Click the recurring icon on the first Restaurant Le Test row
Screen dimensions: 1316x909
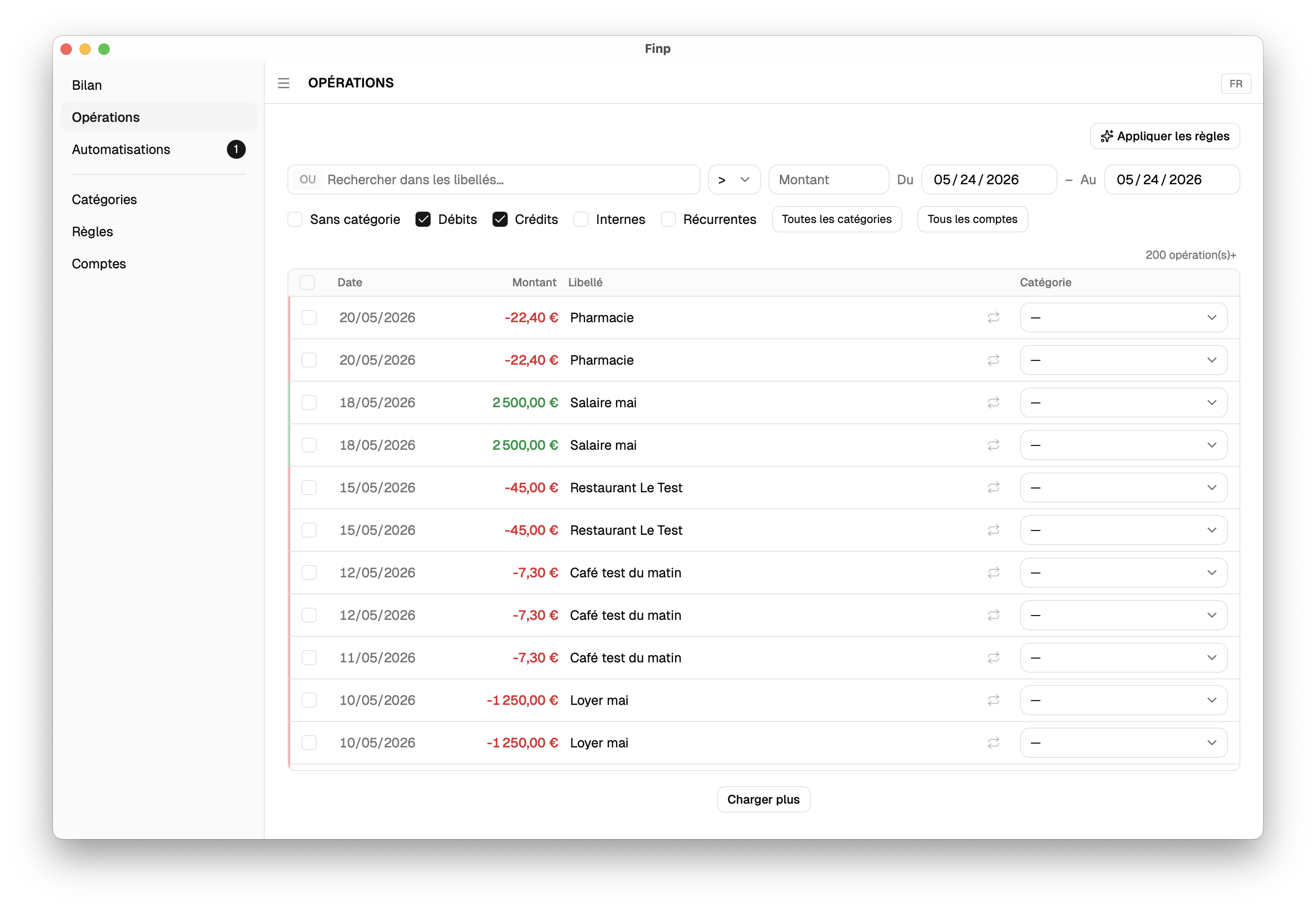[x=994, y=488]
